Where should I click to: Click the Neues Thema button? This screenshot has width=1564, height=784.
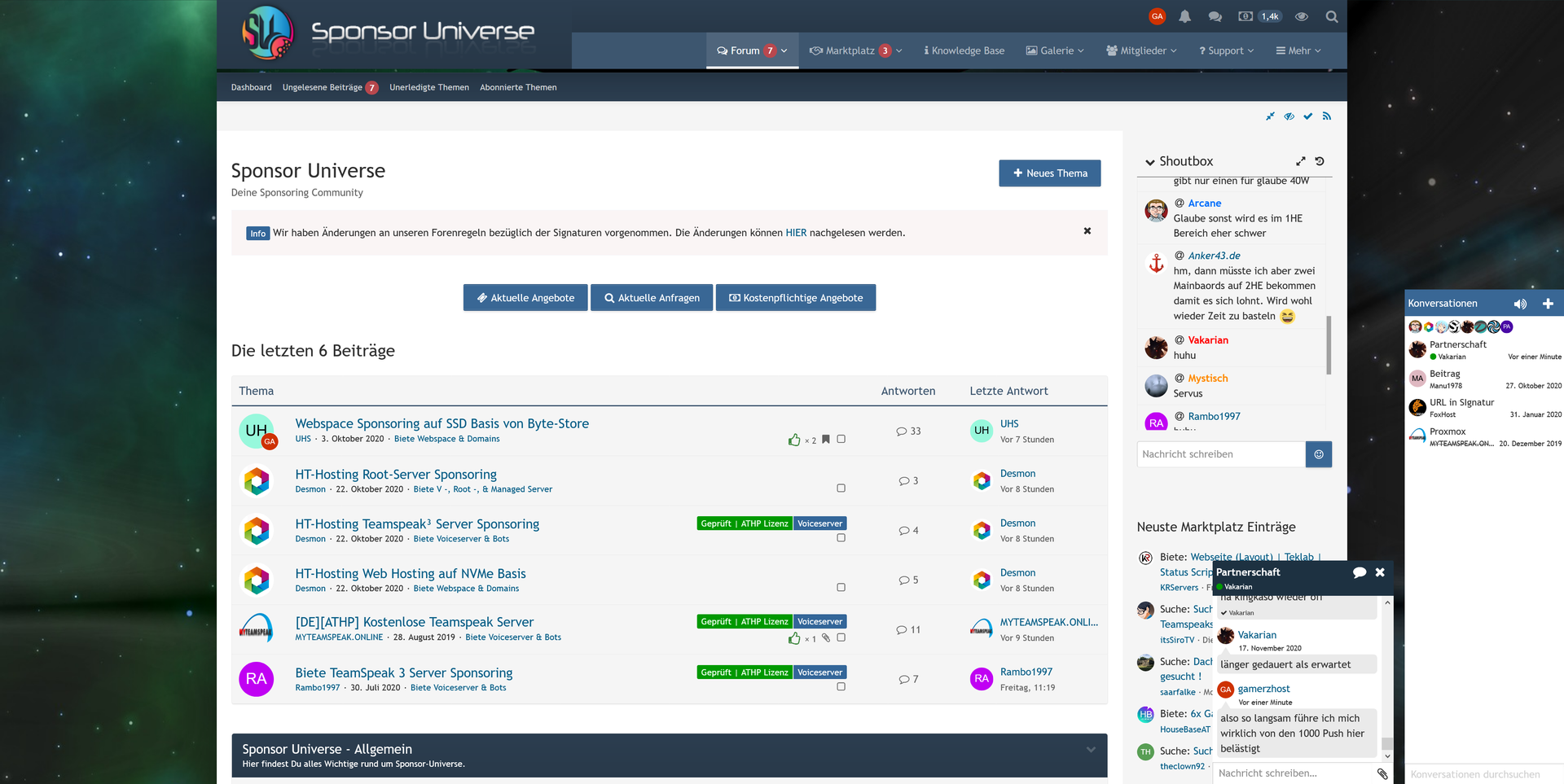tap(1049, 173)
